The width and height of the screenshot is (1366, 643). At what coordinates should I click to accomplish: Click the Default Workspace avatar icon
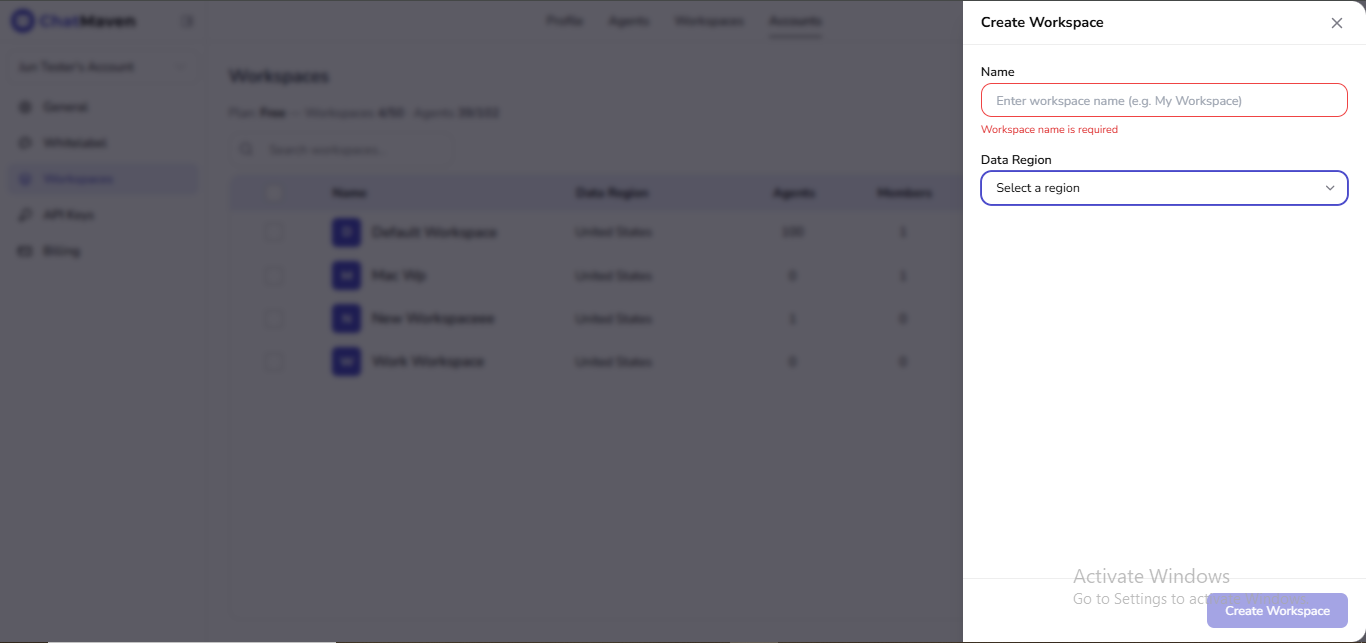(x=345, y=231)
